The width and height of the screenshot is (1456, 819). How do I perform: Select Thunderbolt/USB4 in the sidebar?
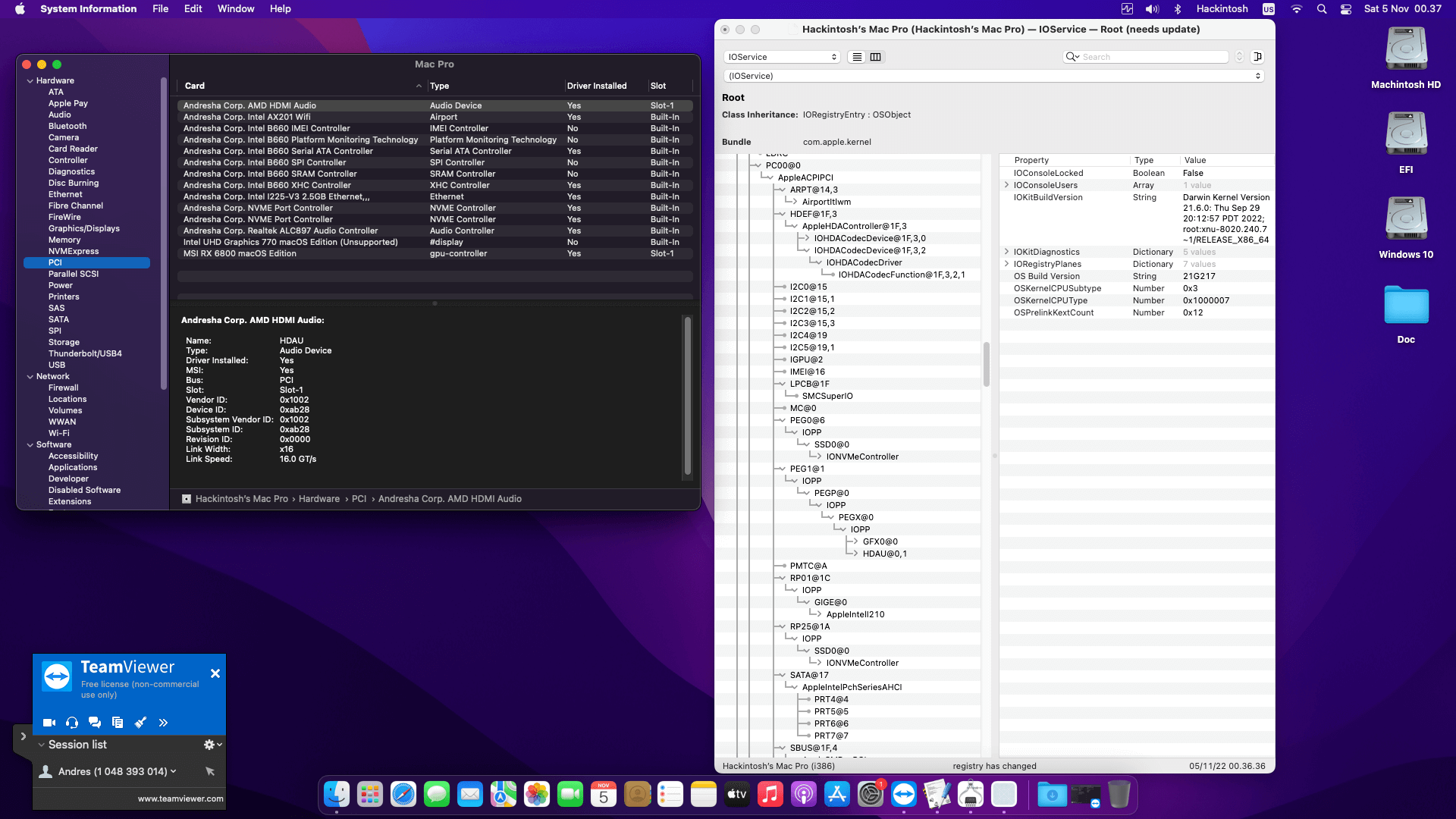point(85,353)
